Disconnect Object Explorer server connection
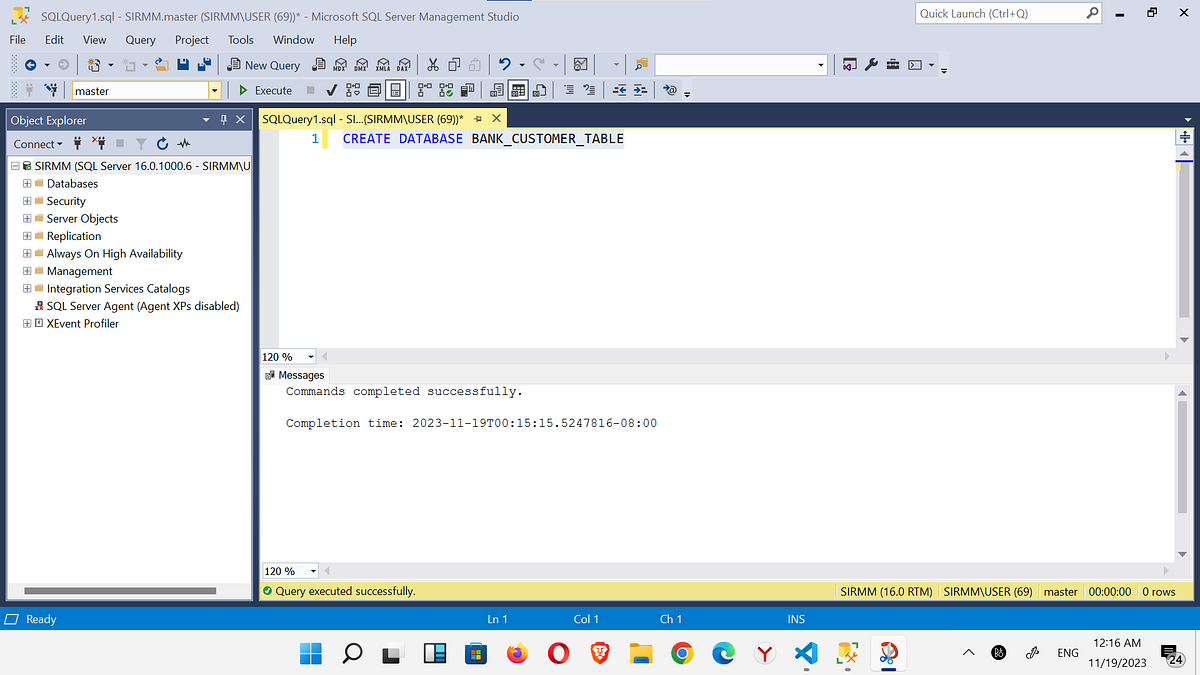The width and height of the screenshot is (1200, 675). pos(98,144)
